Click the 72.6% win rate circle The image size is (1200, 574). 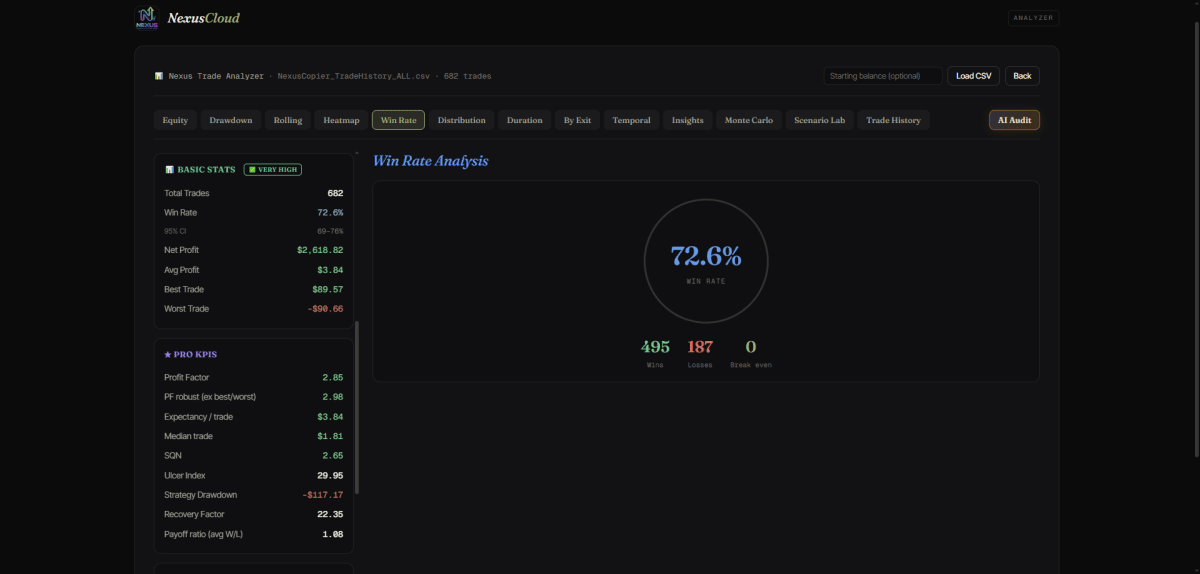coord(706,260)
